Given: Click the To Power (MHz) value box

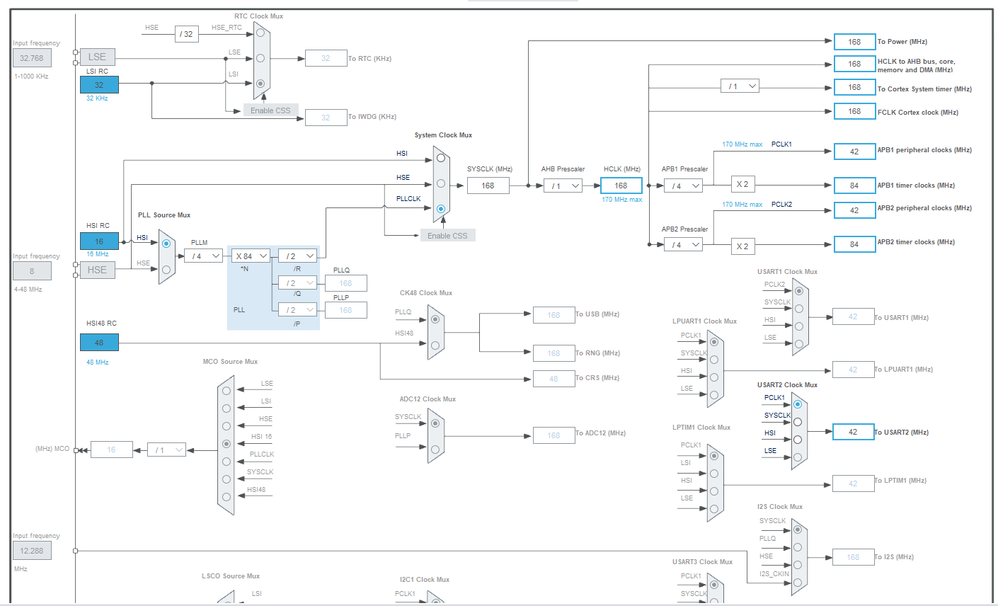Looking at the screenshot, I should pos(854,42).
